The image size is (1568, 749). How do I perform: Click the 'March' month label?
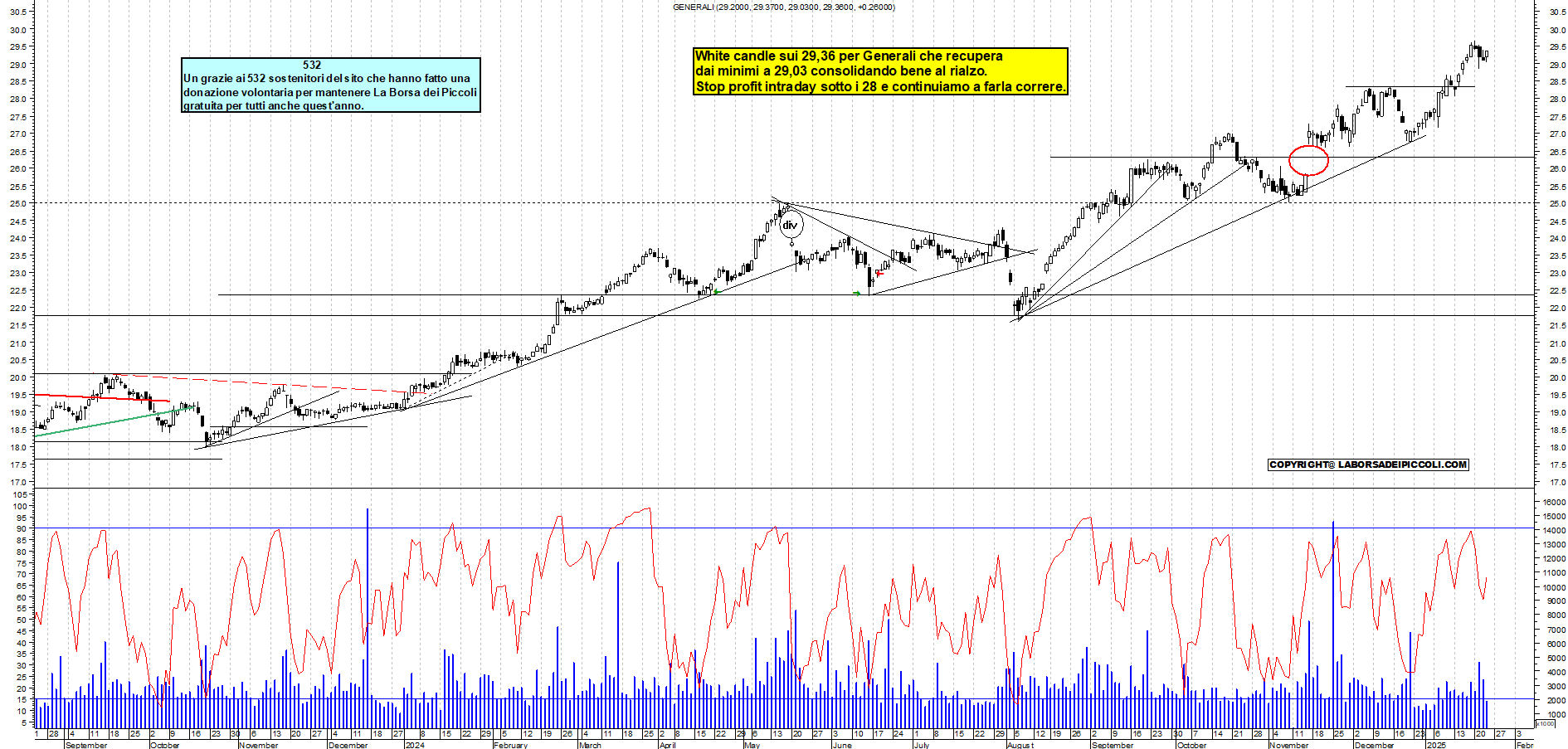tap(590, 745)
